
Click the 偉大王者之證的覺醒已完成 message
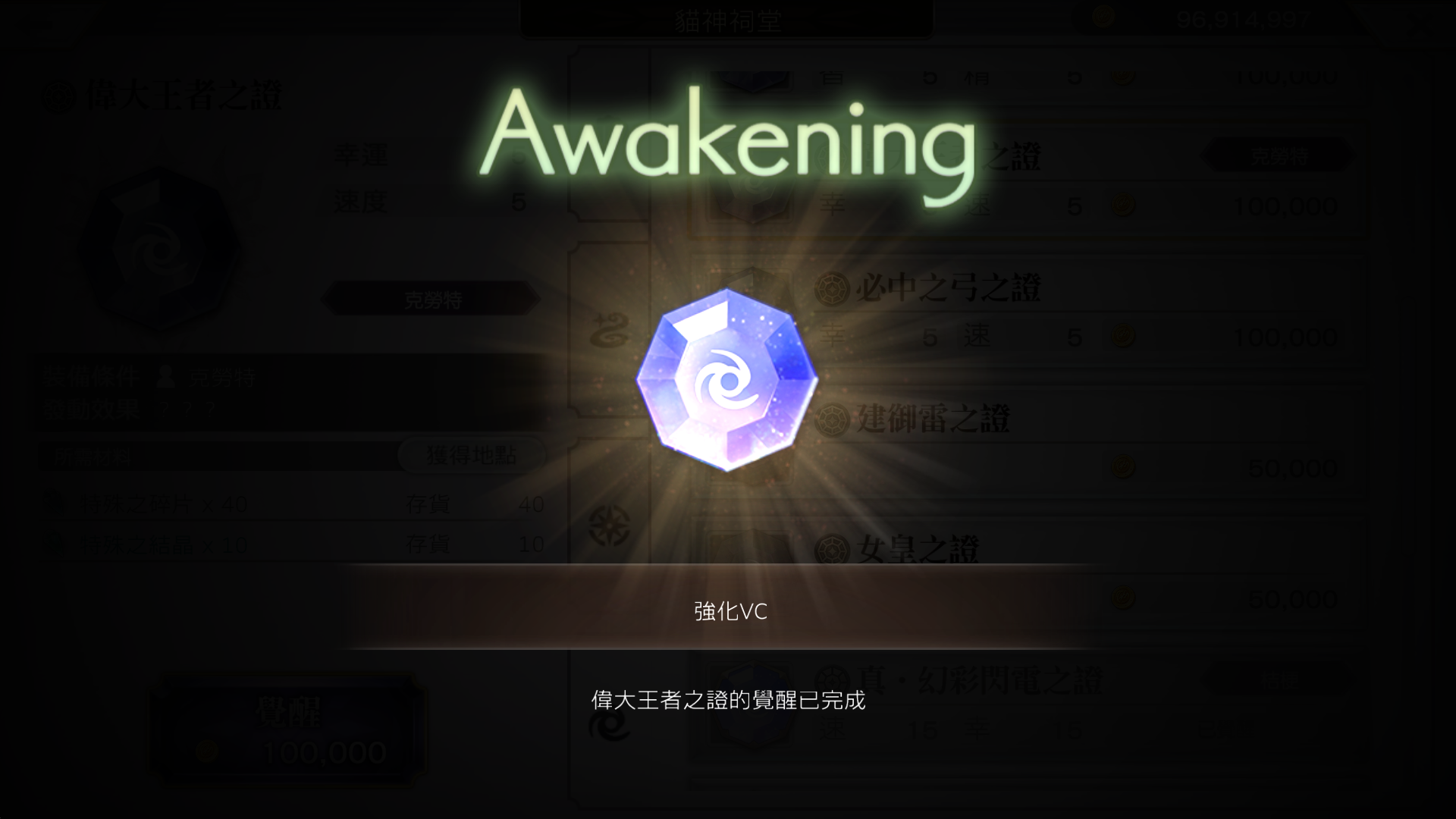tap(728, 700)
